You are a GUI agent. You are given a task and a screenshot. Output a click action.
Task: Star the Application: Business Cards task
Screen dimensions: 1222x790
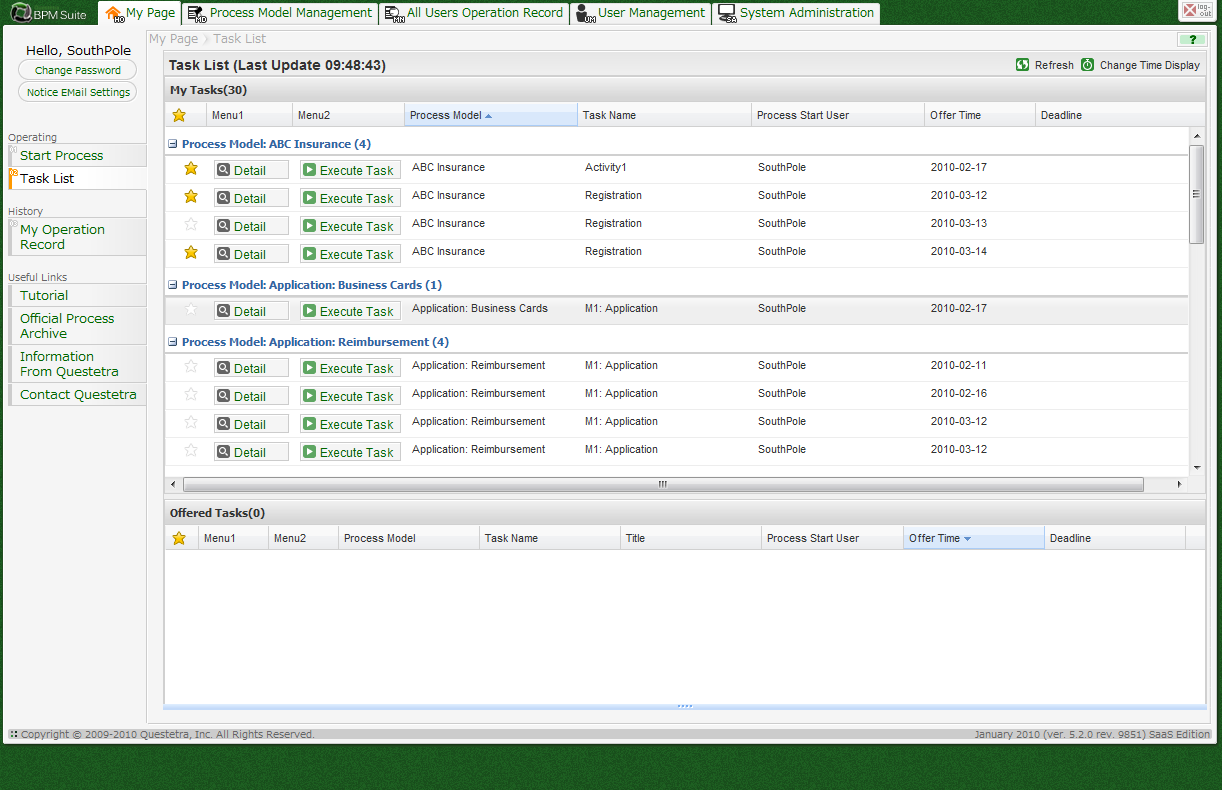[191, 309]
